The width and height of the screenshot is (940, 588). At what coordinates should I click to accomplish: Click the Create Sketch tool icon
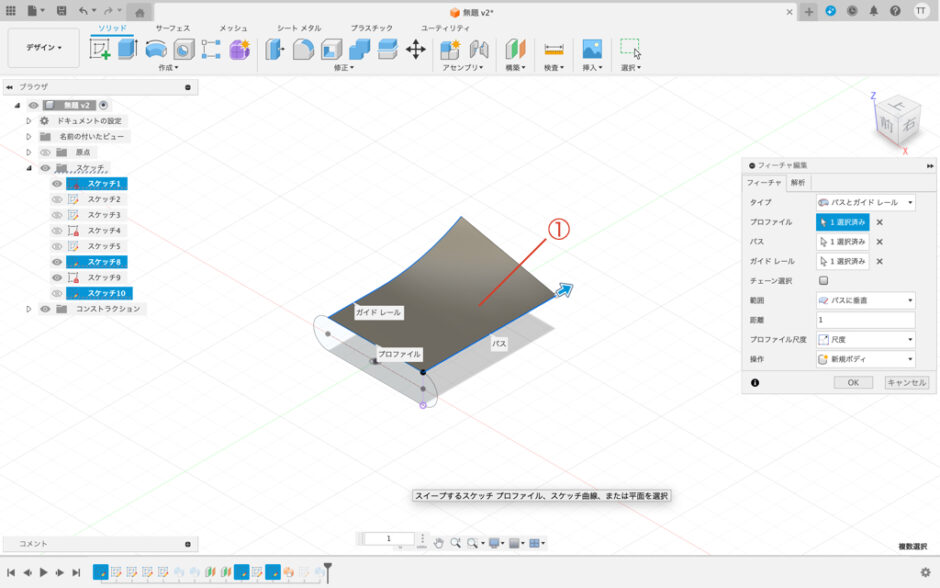pyautogui.click(x=100, y=49)
